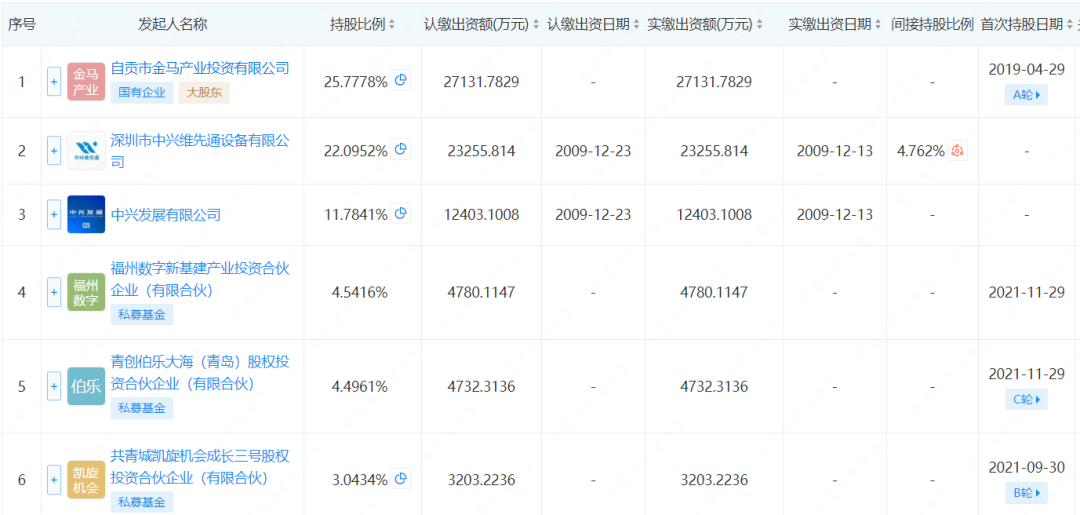Select 4780.1147 in 实缴出资额 column
Image resolution: width=1080 pixels, height=515 pixels.
[716, 293]
